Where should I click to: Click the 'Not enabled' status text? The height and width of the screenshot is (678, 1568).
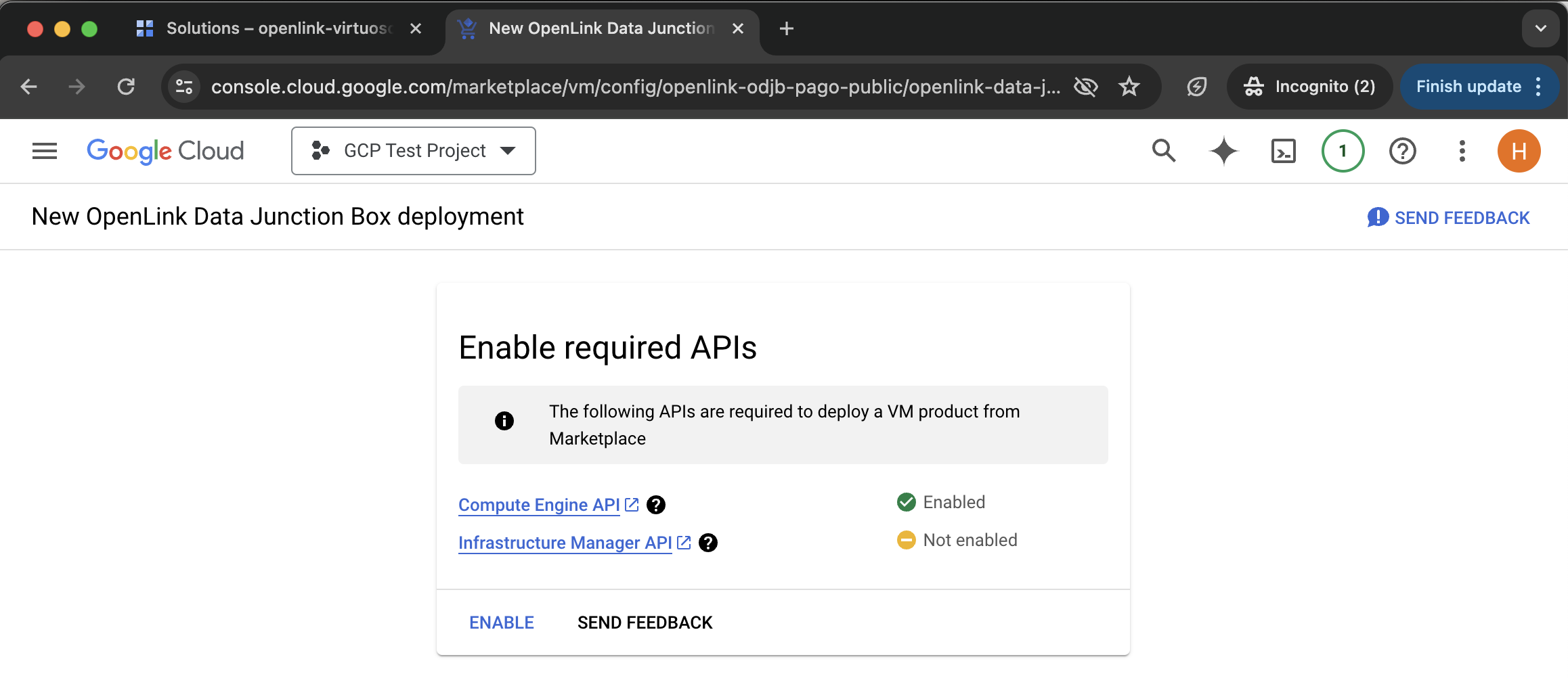click(970, 540)
